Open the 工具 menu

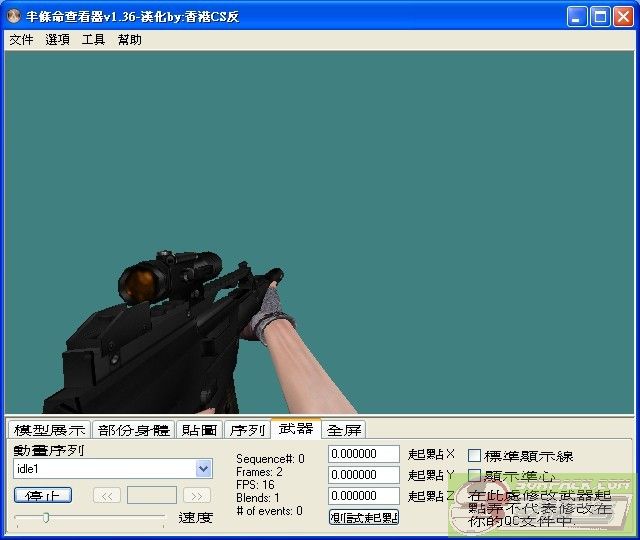coord(93,40)
